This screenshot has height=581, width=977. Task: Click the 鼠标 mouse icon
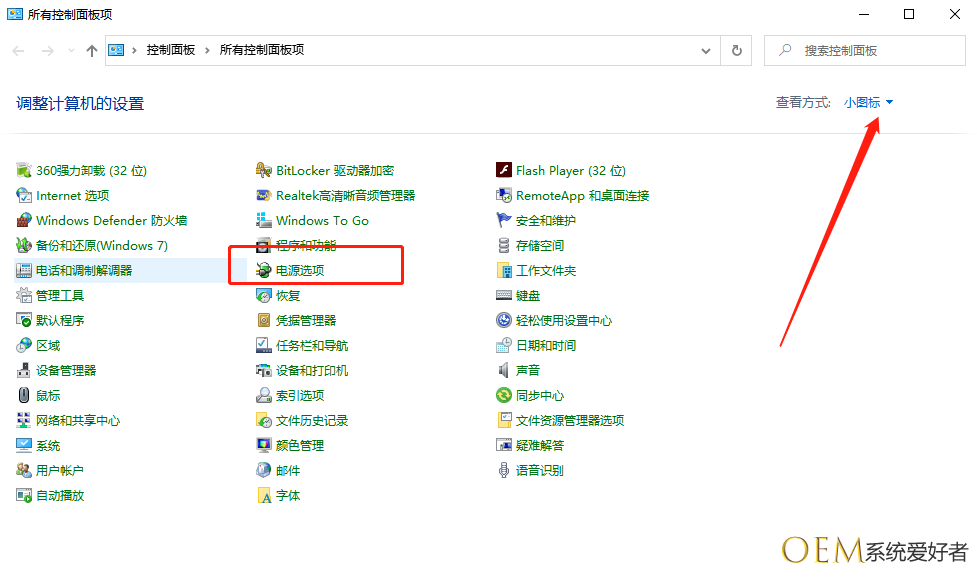click(25, 396)
